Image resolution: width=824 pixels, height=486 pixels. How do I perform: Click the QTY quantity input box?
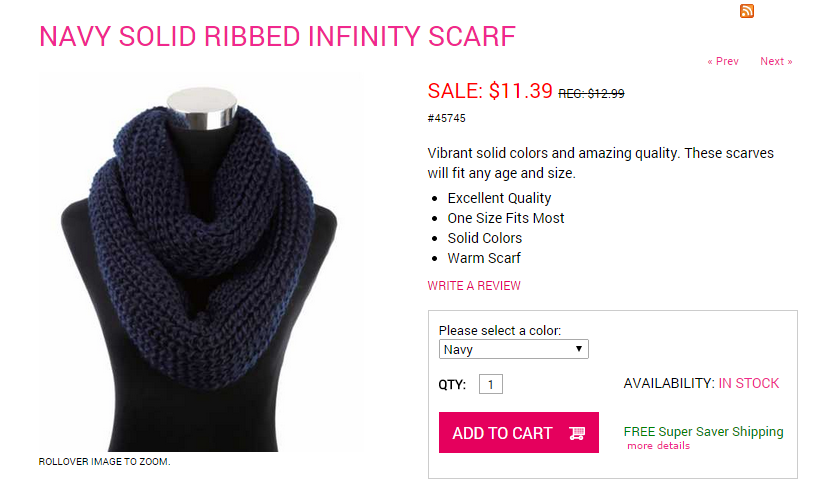490,384
